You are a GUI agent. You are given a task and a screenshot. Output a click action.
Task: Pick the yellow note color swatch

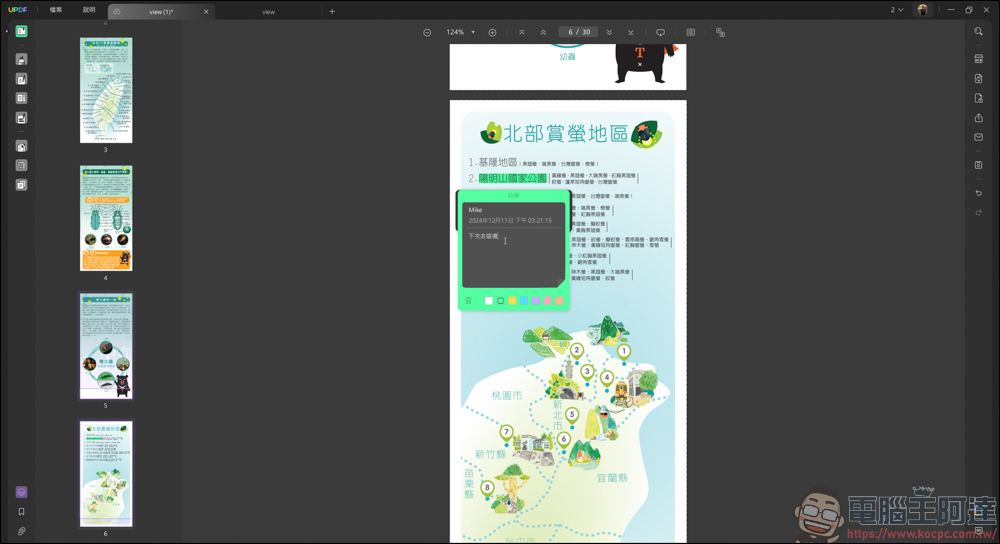(x=512, y=300)
